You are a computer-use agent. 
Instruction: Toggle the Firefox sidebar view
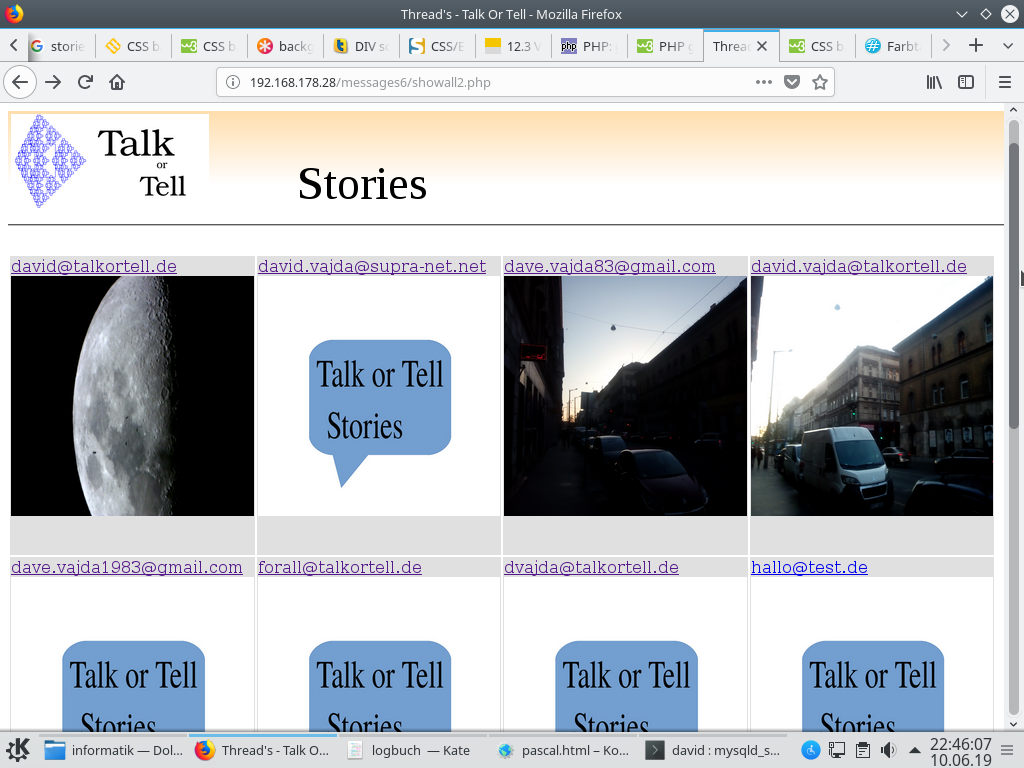966,82
